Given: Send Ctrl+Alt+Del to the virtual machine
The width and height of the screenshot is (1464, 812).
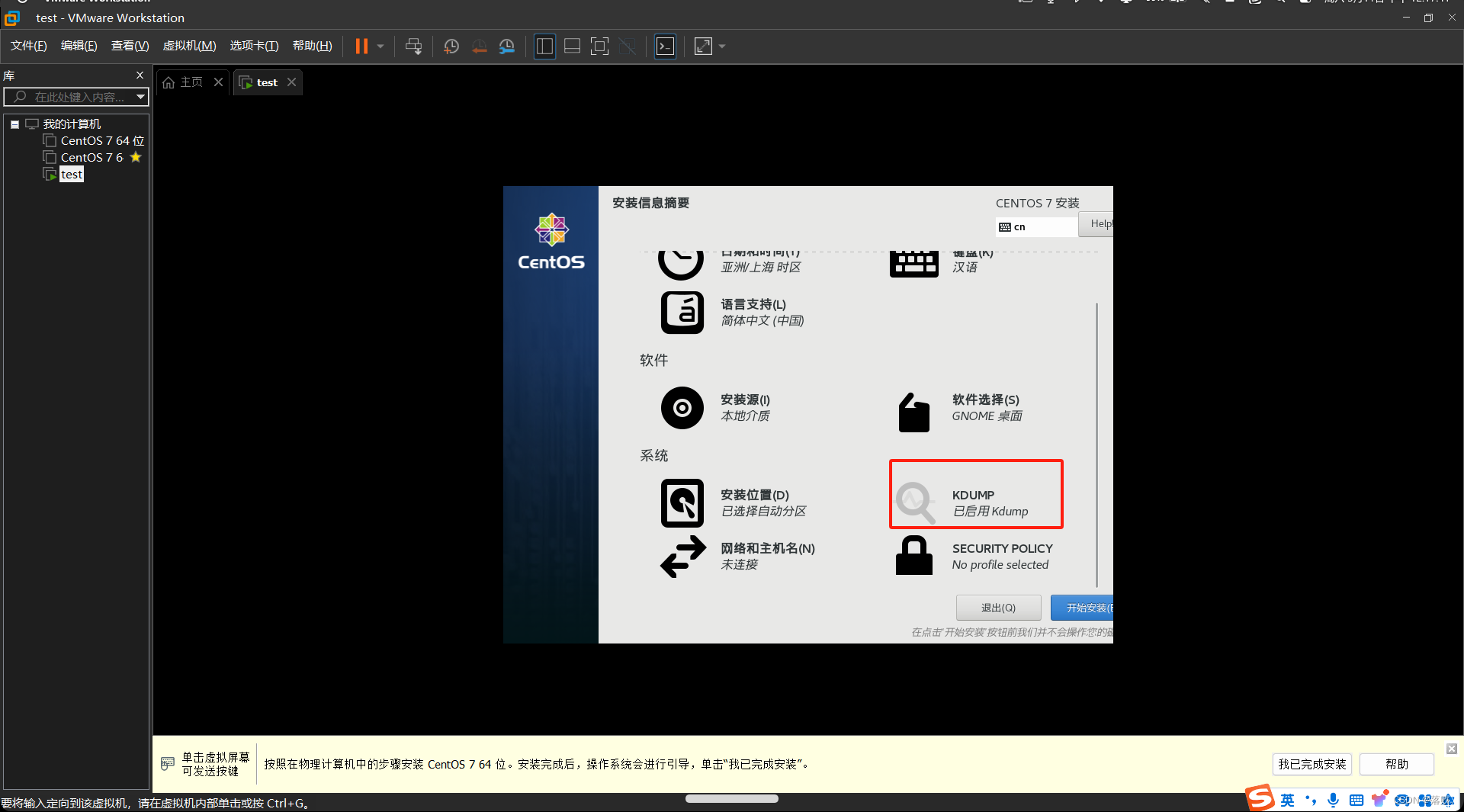Looking at the screenshot, I should point(413,47).
